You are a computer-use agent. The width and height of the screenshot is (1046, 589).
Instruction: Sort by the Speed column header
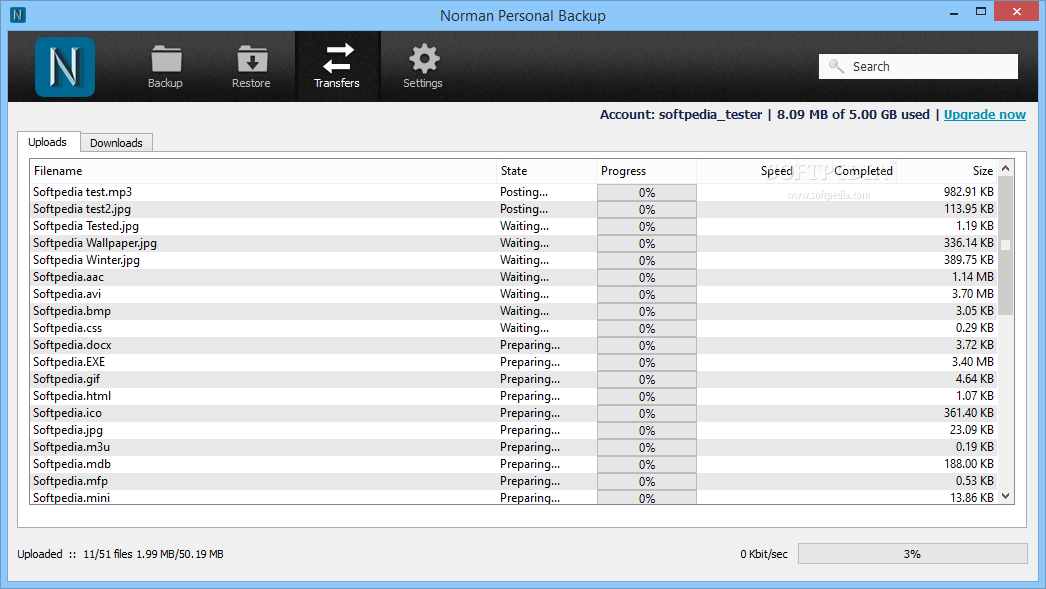(746, 171)
